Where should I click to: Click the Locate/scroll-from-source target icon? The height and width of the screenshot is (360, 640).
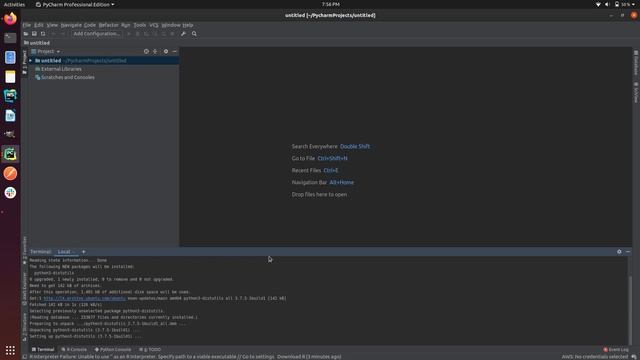click(146, 51)
